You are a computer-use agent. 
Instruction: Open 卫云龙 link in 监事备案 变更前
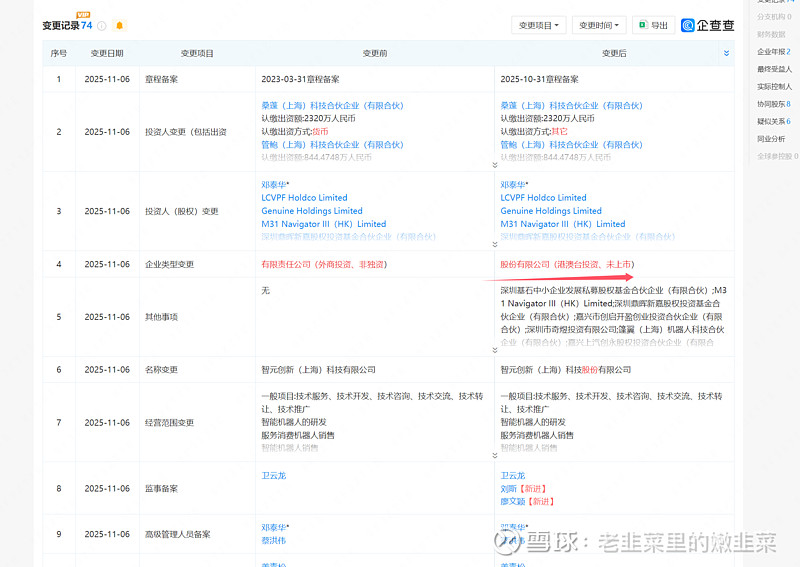click(x=273, y=475)
